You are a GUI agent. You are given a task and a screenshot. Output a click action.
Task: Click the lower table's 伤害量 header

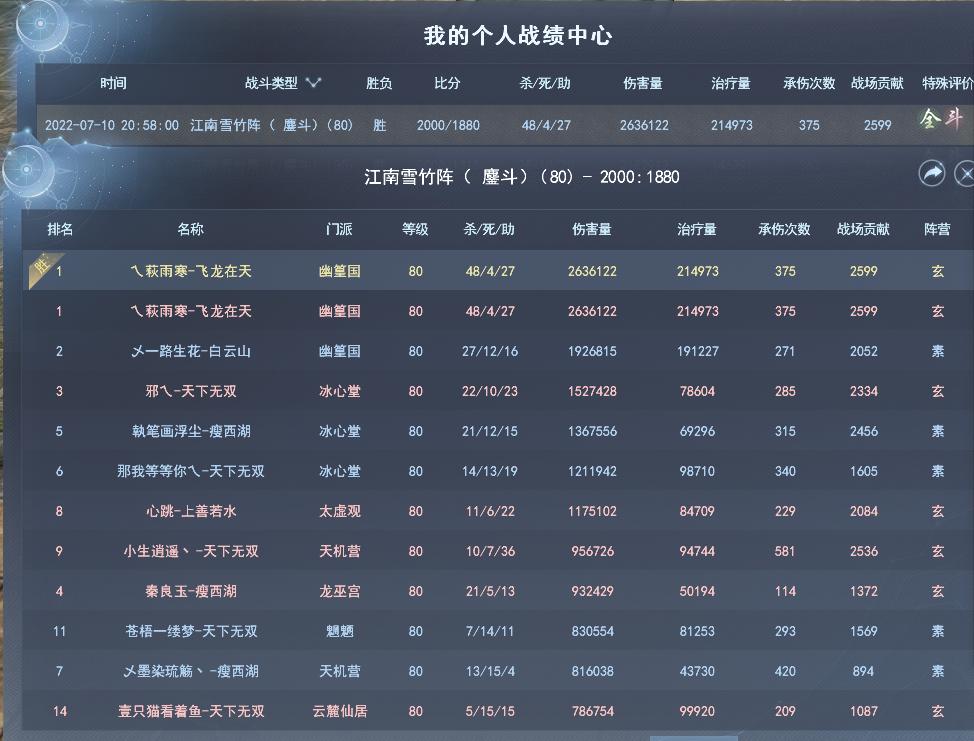(591, 229)
